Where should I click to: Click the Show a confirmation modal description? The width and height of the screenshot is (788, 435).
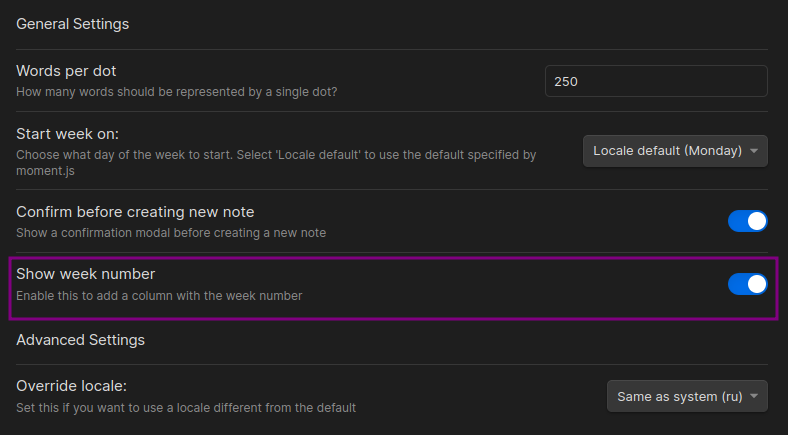(171, 233)
